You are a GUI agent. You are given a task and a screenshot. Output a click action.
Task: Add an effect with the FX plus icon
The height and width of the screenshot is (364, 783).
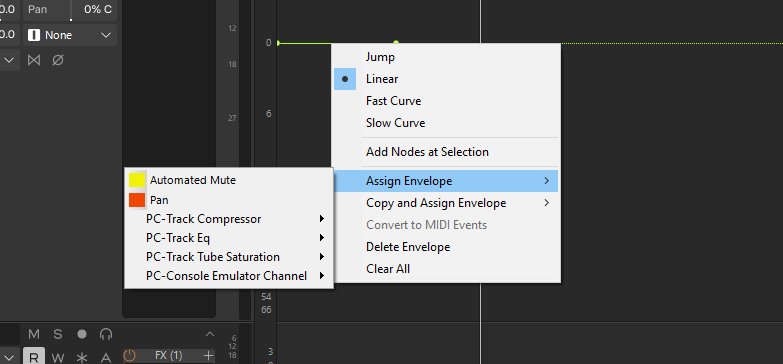click(x=209, y=356)
